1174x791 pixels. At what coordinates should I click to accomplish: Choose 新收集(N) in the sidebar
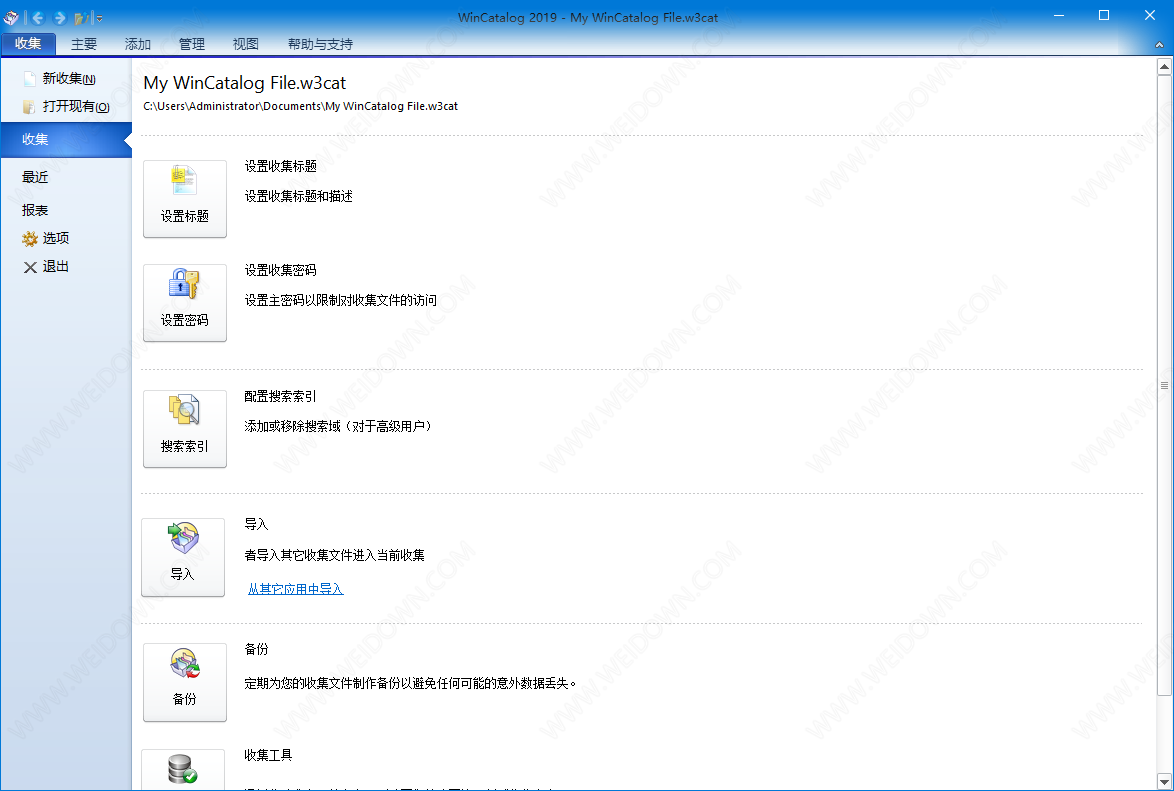(66, 79)
